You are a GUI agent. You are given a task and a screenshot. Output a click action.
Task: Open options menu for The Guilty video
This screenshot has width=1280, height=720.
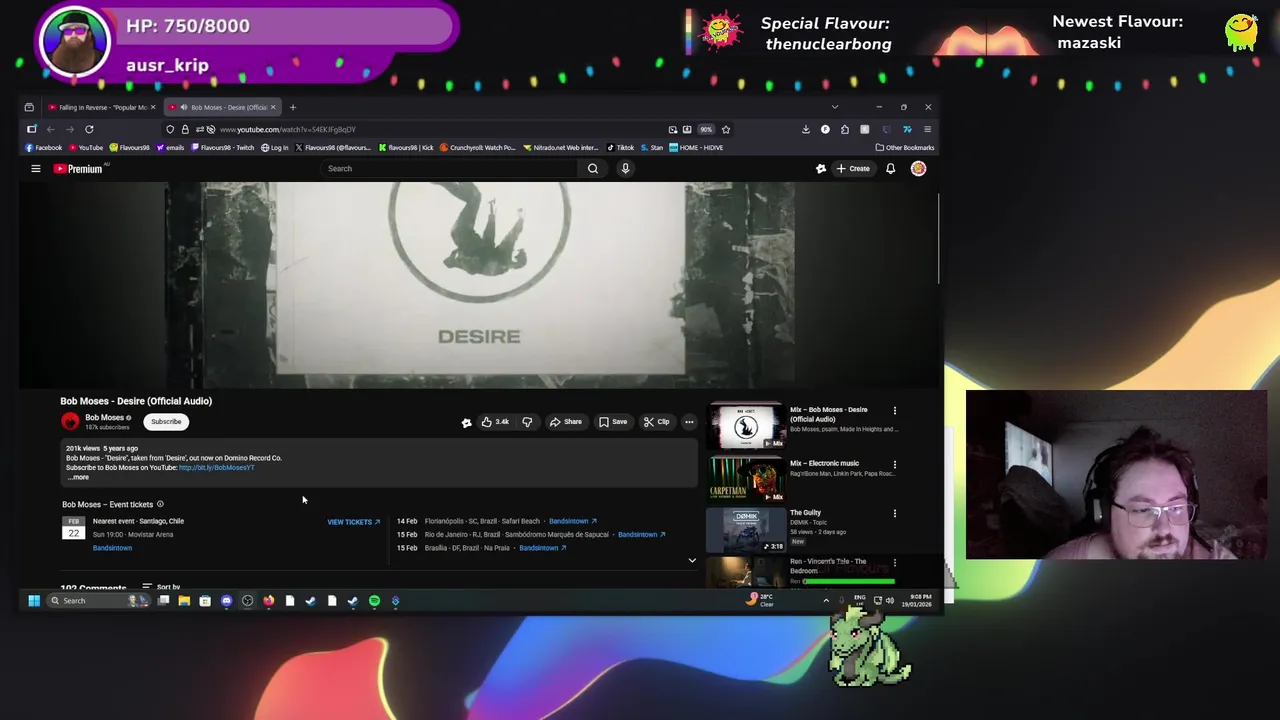pos(895,514)
